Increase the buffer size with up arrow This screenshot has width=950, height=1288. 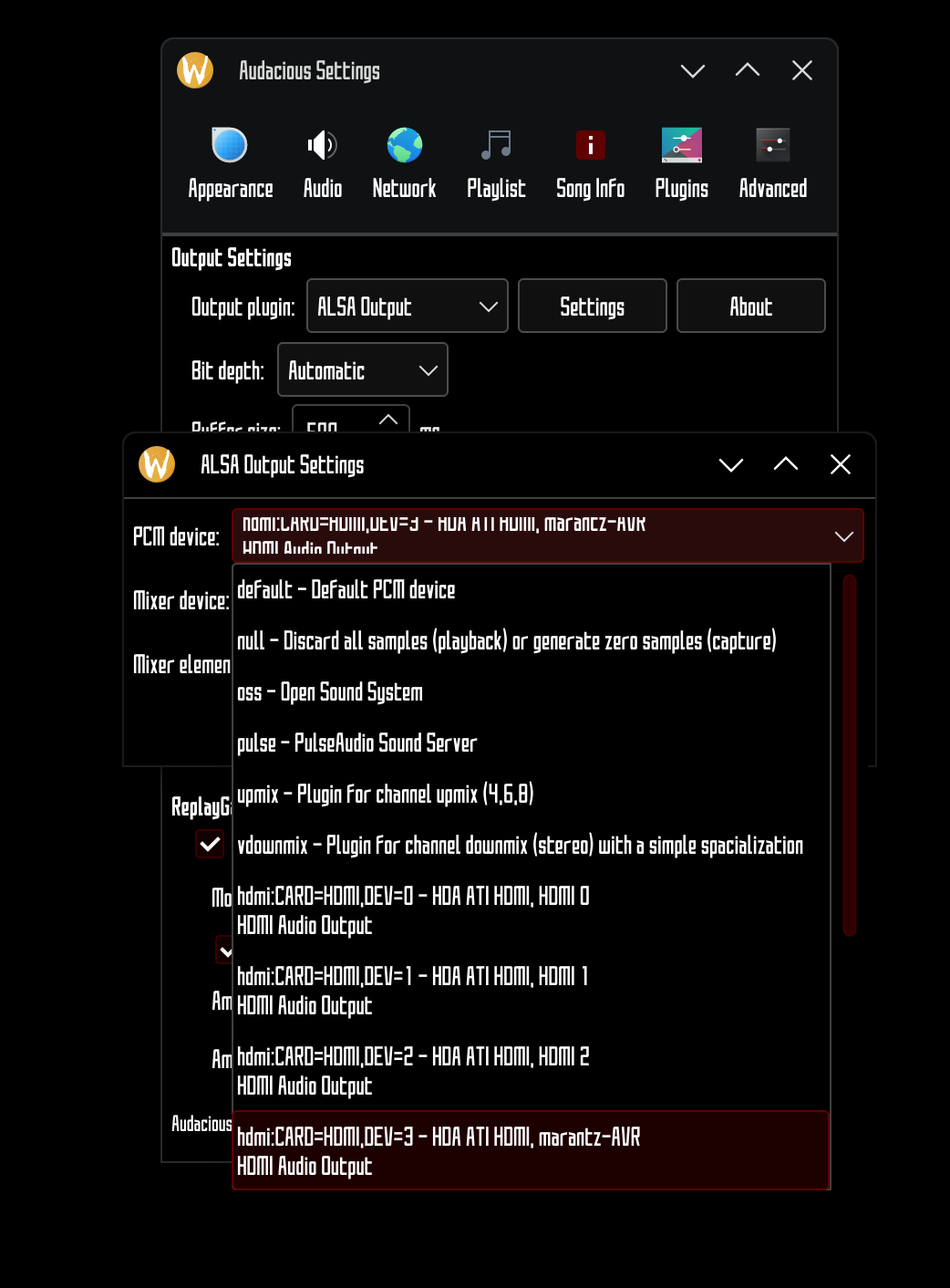point(388,420)
